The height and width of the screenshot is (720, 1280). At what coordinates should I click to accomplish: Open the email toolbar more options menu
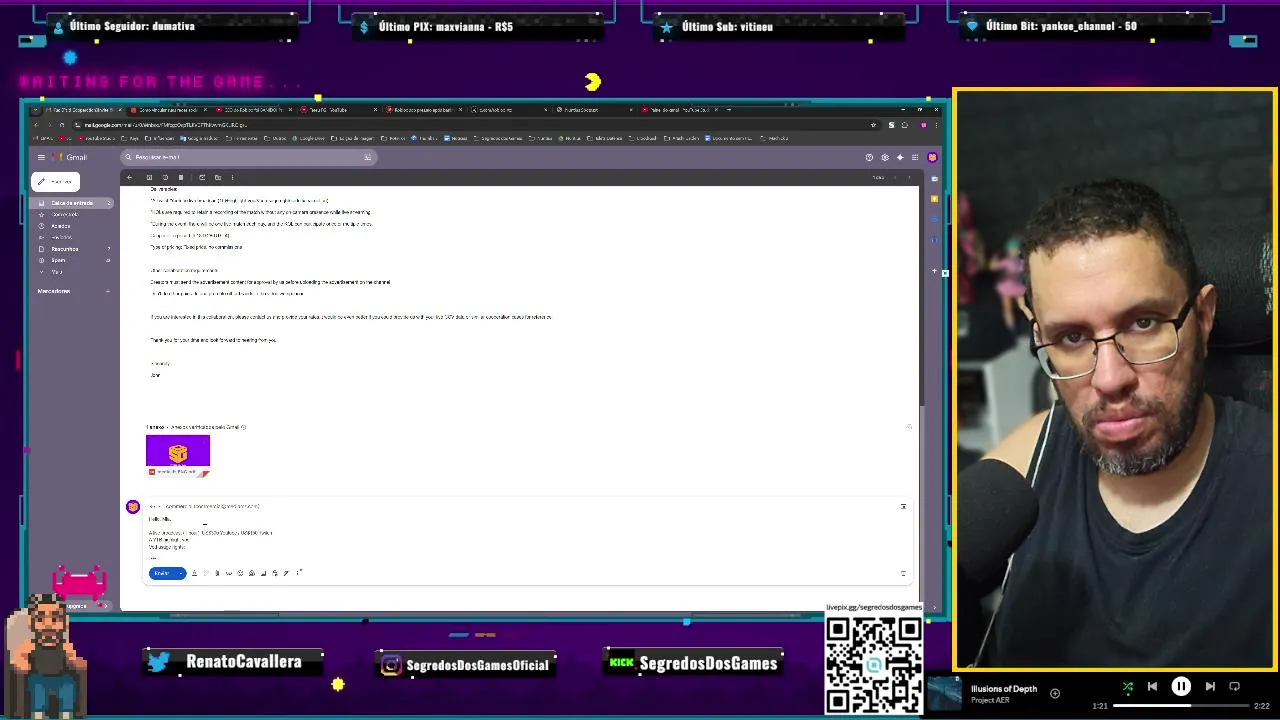[233, 178]
